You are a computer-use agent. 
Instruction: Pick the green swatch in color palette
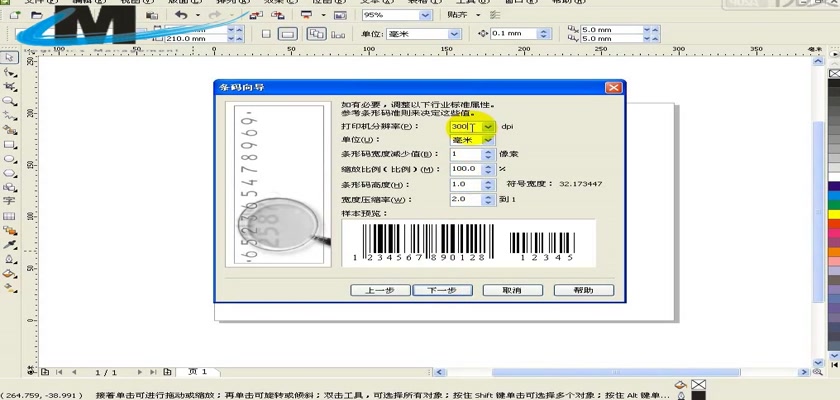coord(834,204)
